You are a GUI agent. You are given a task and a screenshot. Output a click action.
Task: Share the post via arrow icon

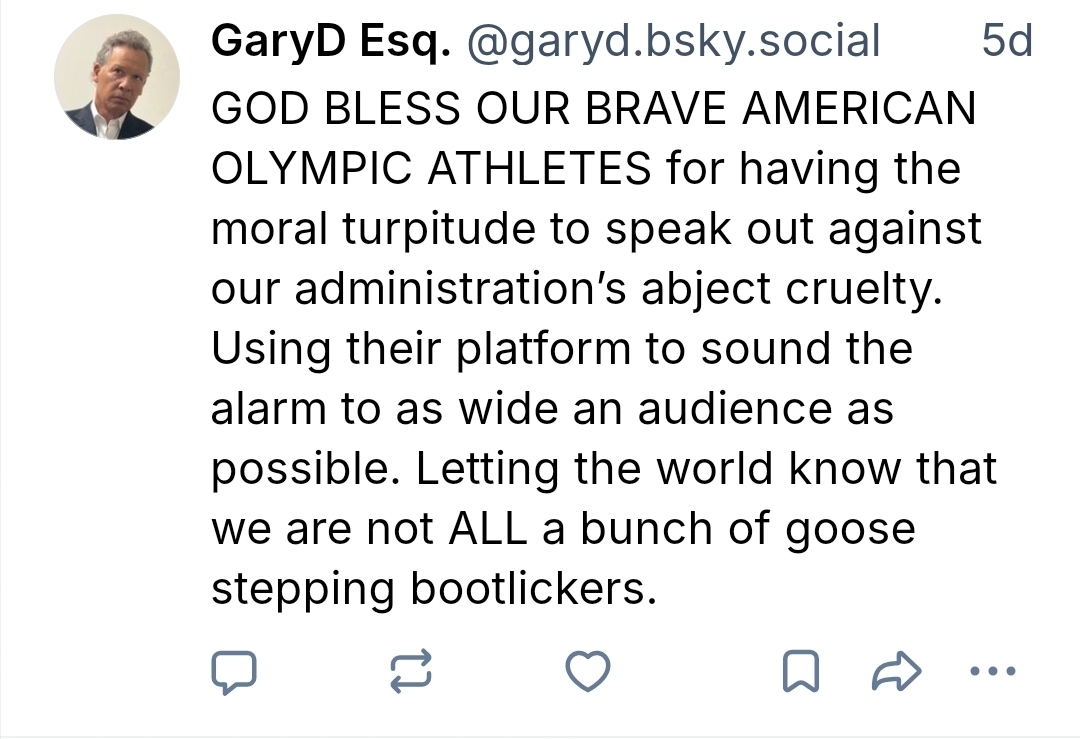[895, 671]
